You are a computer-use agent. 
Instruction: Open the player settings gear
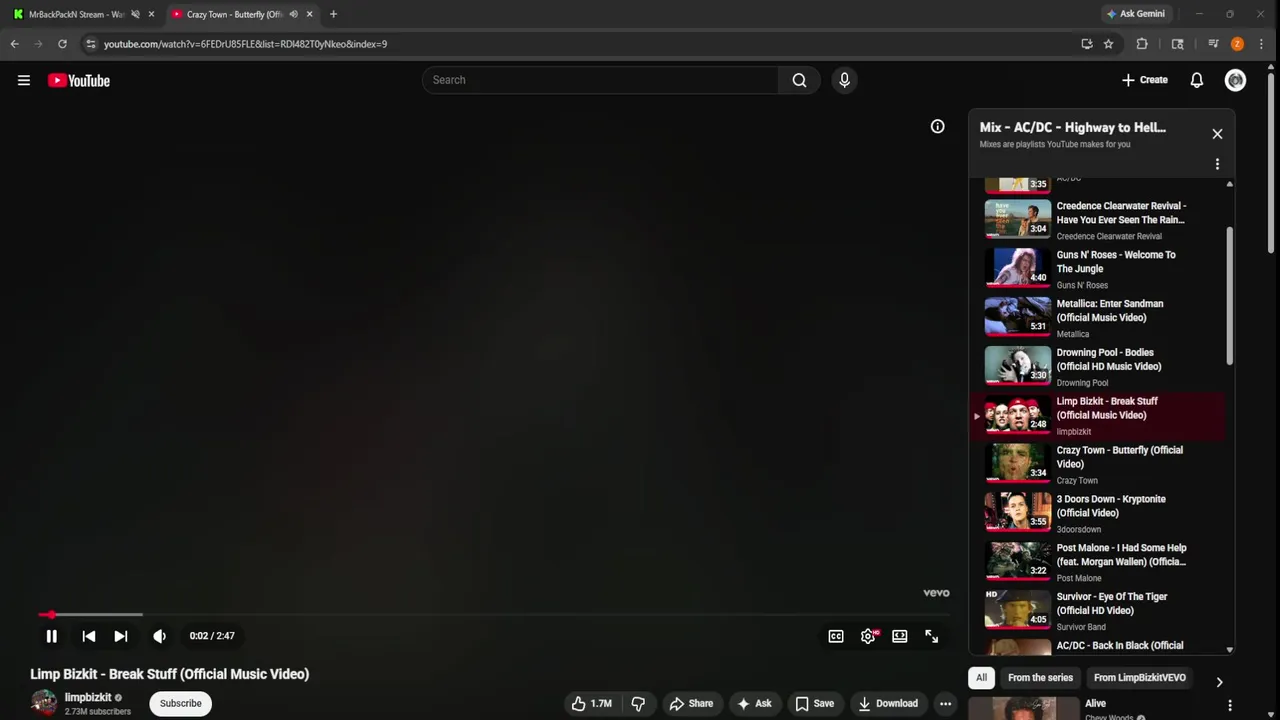(868, 636)
